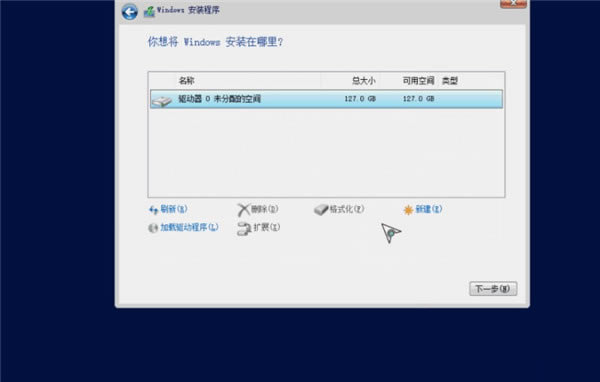
Task: Click the 名称 column header
Action: click(x=186, y=81)
